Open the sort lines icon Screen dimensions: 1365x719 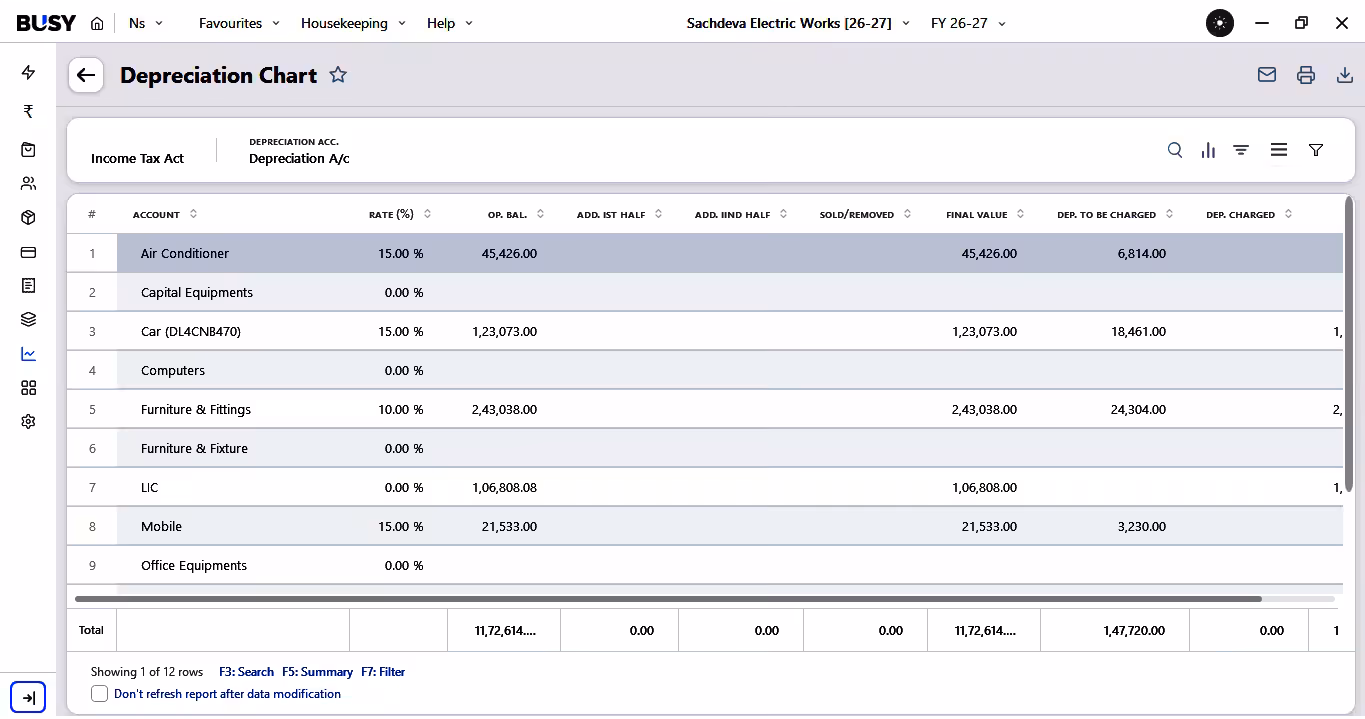pyautogui.click(x=1241, y=150)
